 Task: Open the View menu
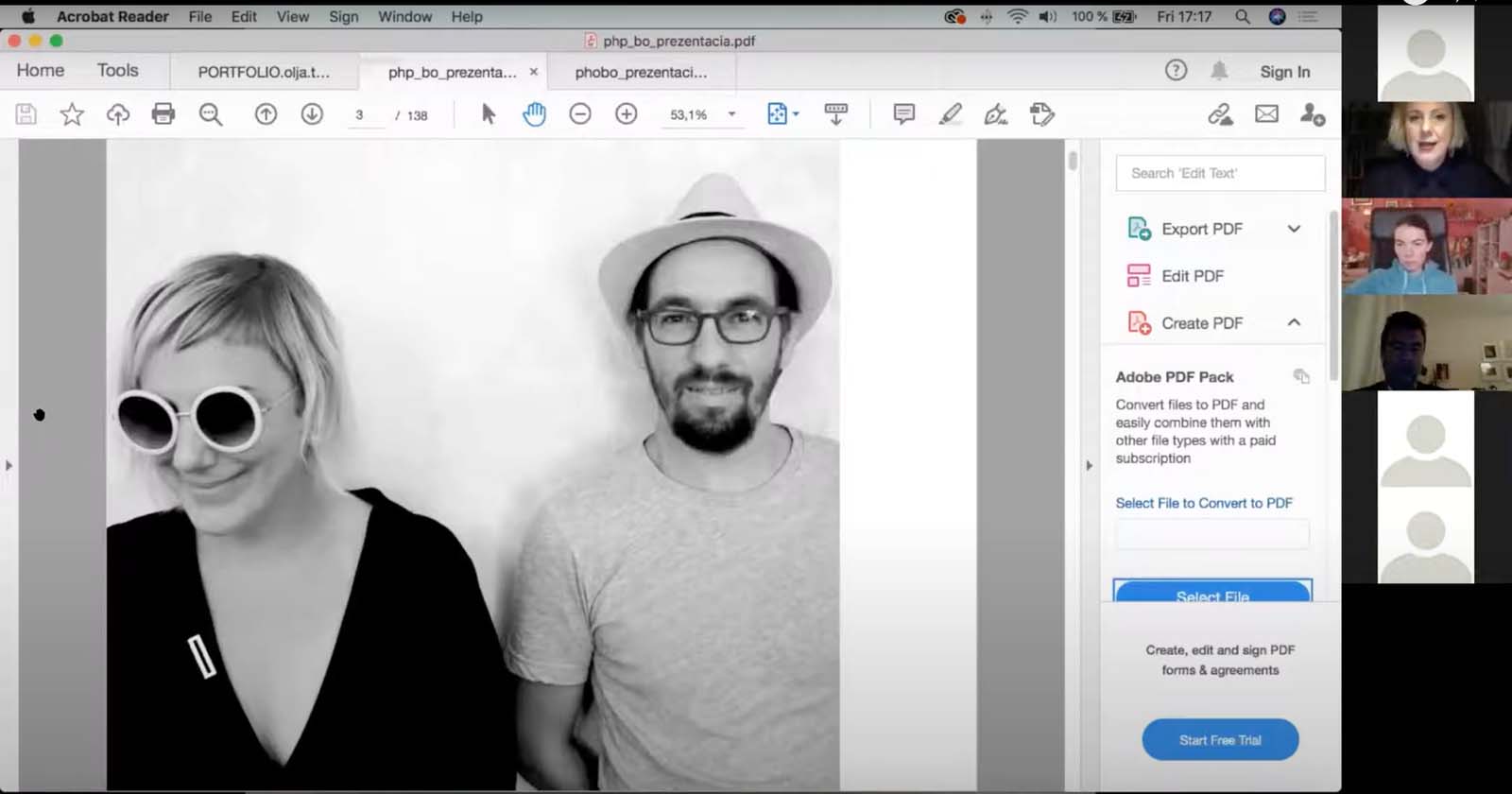point(292,17)
